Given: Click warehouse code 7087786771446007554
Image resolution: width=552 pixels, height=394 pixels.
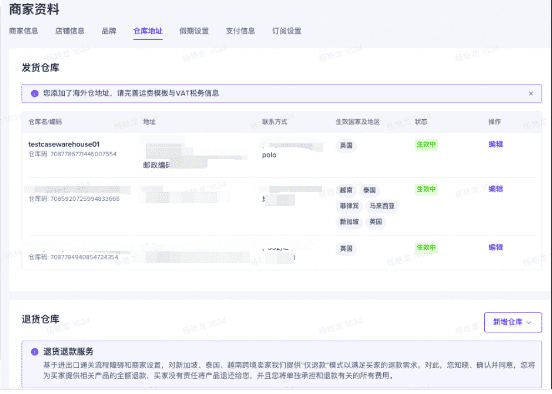Looking at the screenshot, I should click(x=83, y=154).
